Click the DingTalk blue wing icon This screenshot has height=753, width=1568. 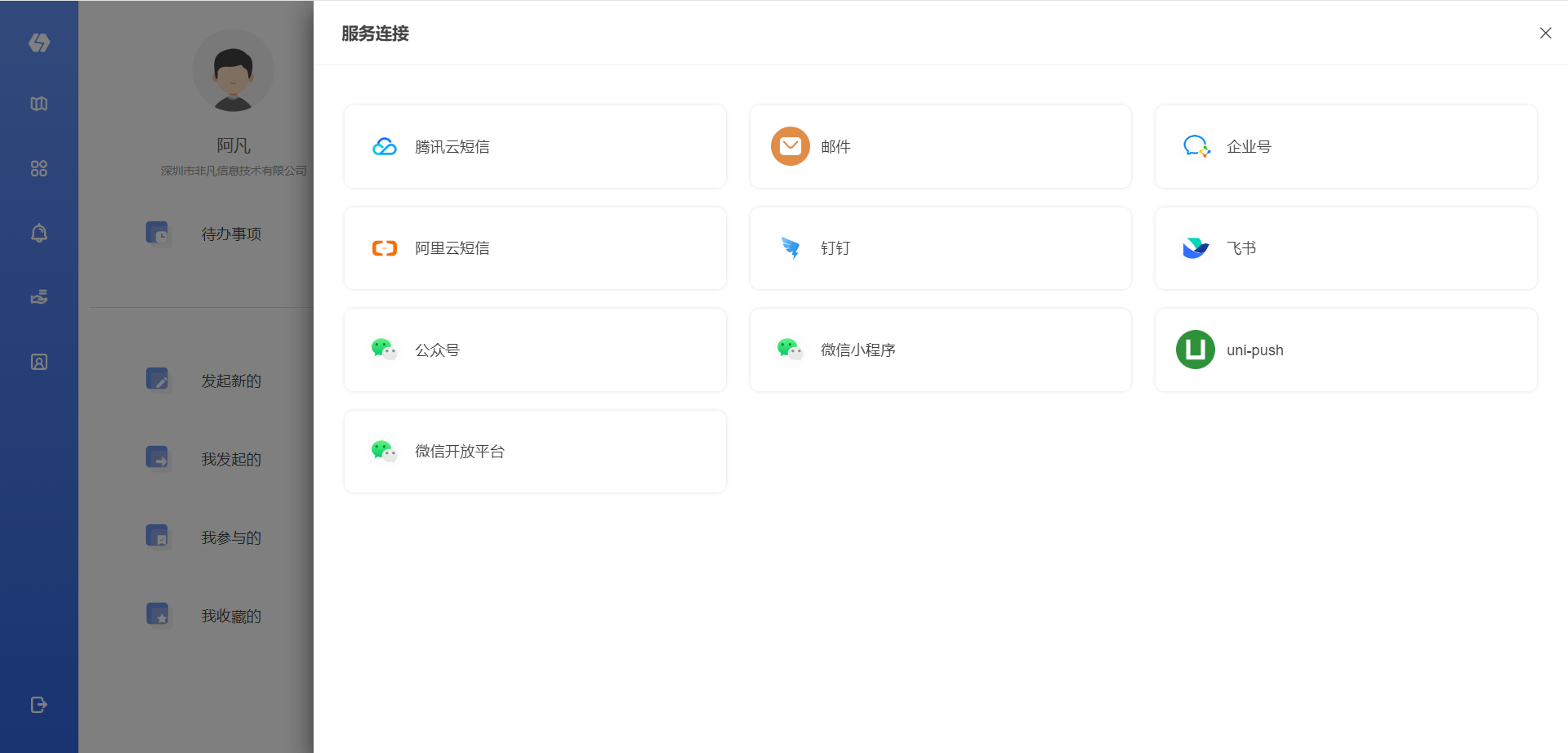[790, 248]
